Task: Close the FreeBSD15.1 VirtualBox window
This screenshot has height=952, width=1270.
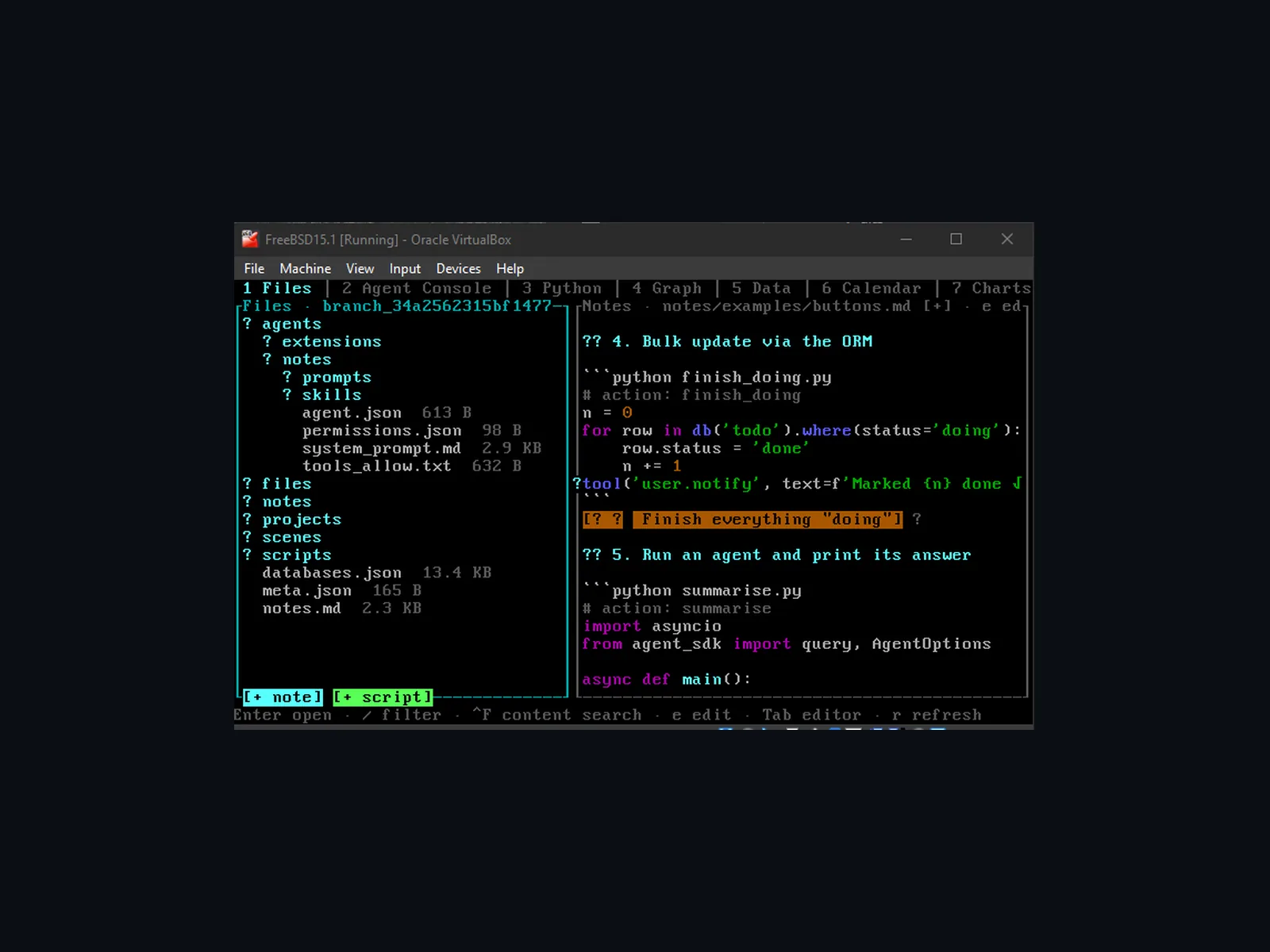Action: [1007, 239]
